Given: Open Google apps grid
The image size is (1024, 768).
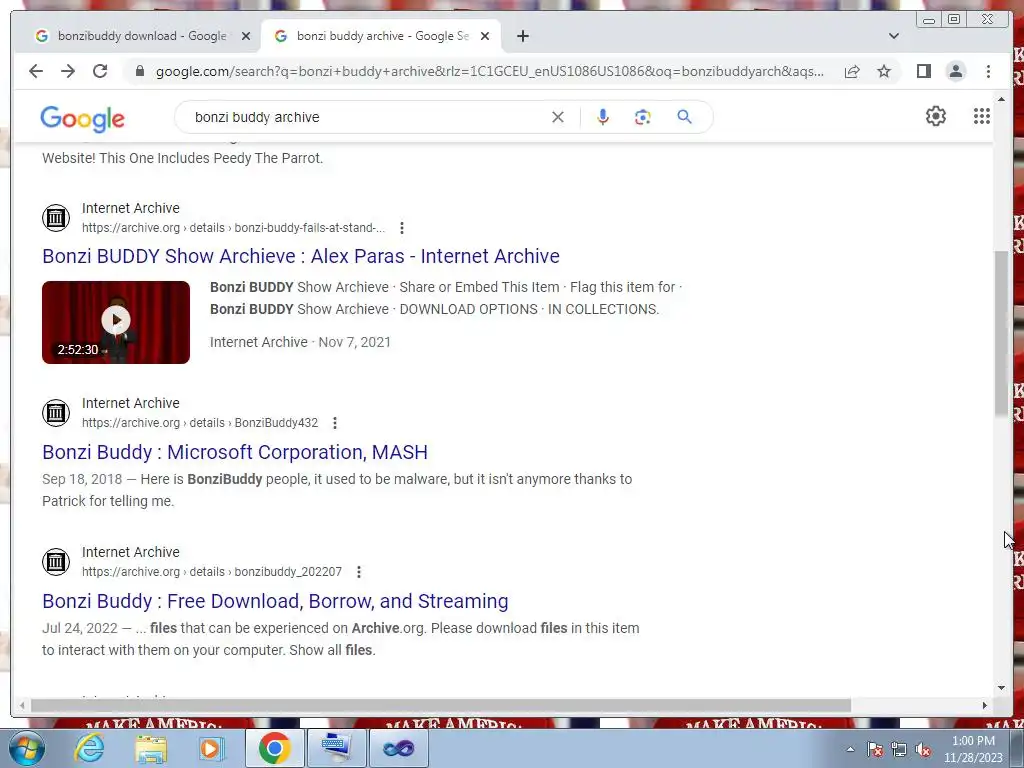Looking at the screenshot, I should click(x=982, y=116).
